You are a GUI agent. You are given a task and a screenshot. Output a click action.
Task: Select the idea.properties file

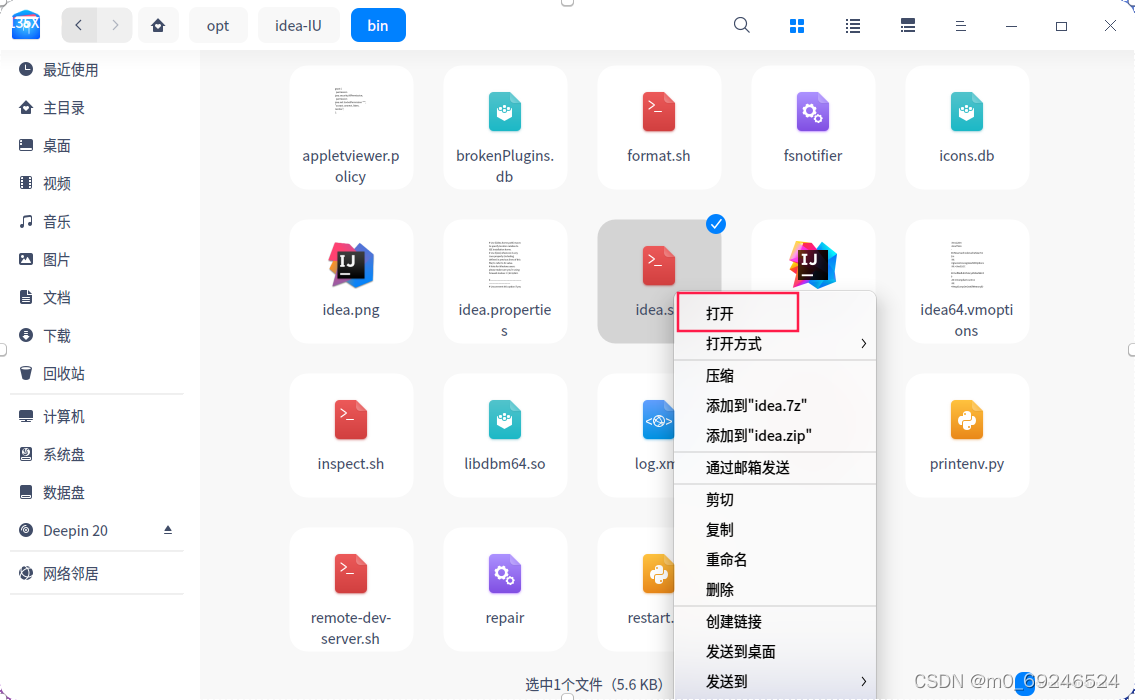coord(505,282)
